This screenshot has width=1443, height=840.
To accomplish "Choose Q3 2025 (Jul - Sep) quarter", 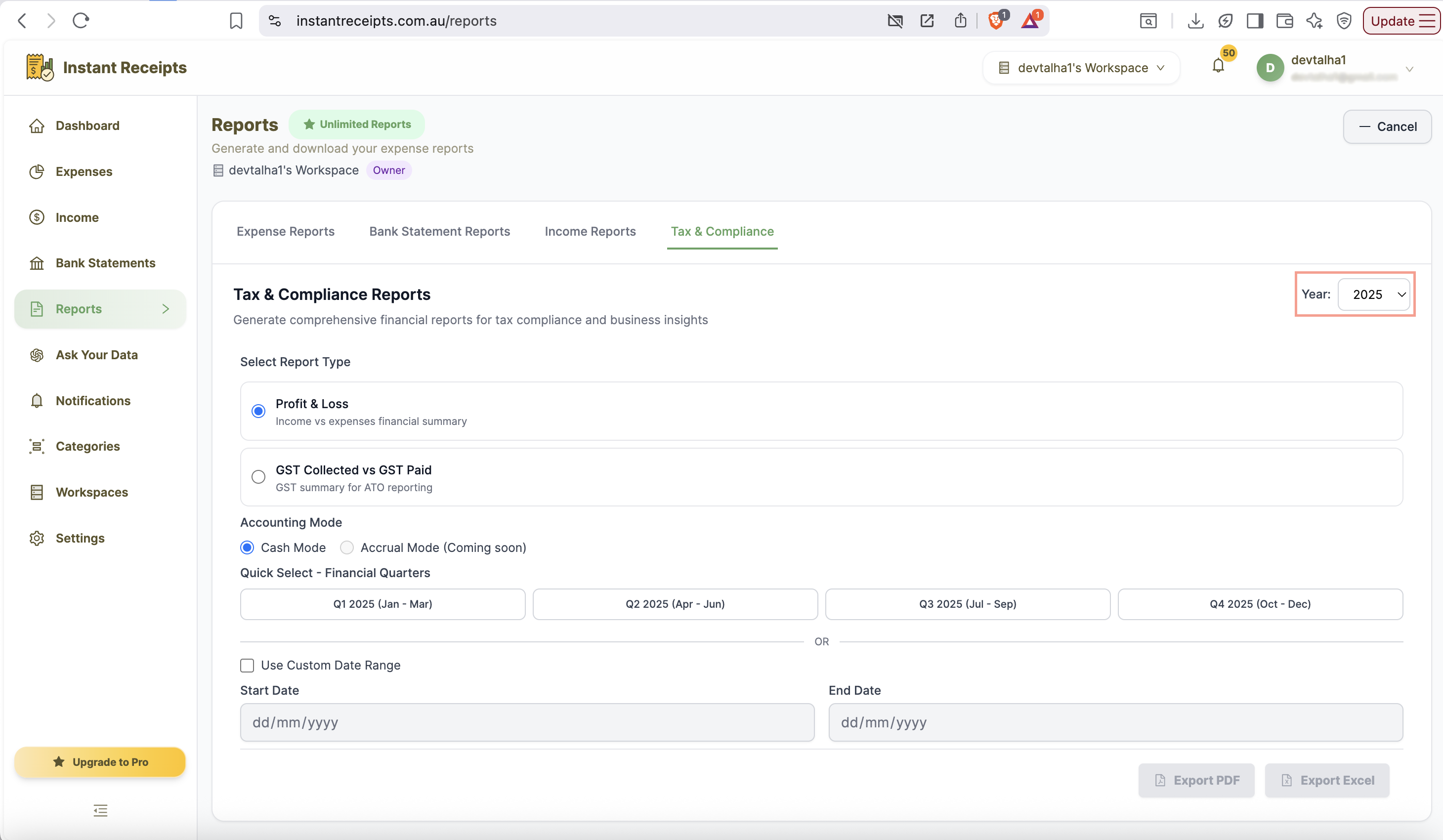I will 967,603.
